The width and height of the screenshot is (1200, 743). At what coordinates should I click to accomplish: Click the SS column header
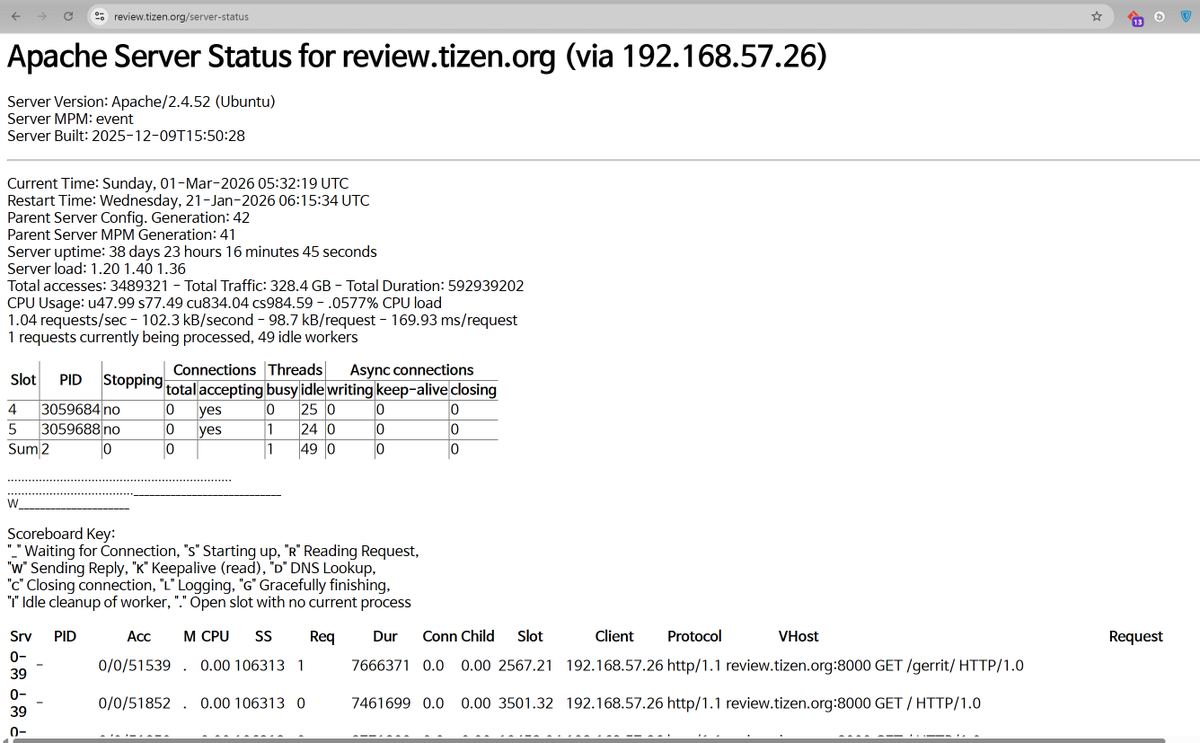pos(263,636)
